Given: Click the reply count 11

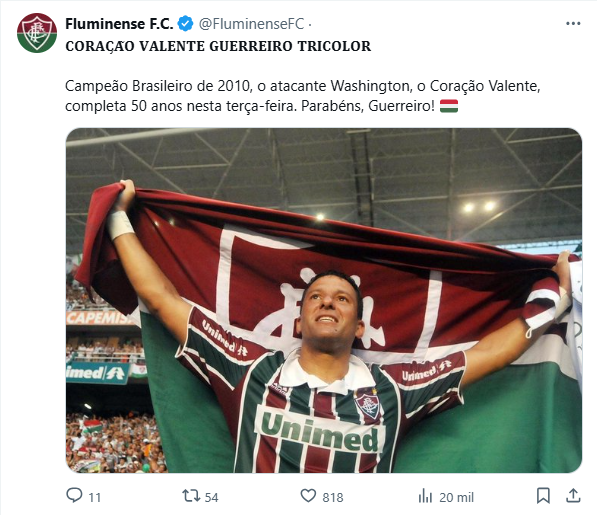Looking at the screenshot, I should tap(94, 497).
